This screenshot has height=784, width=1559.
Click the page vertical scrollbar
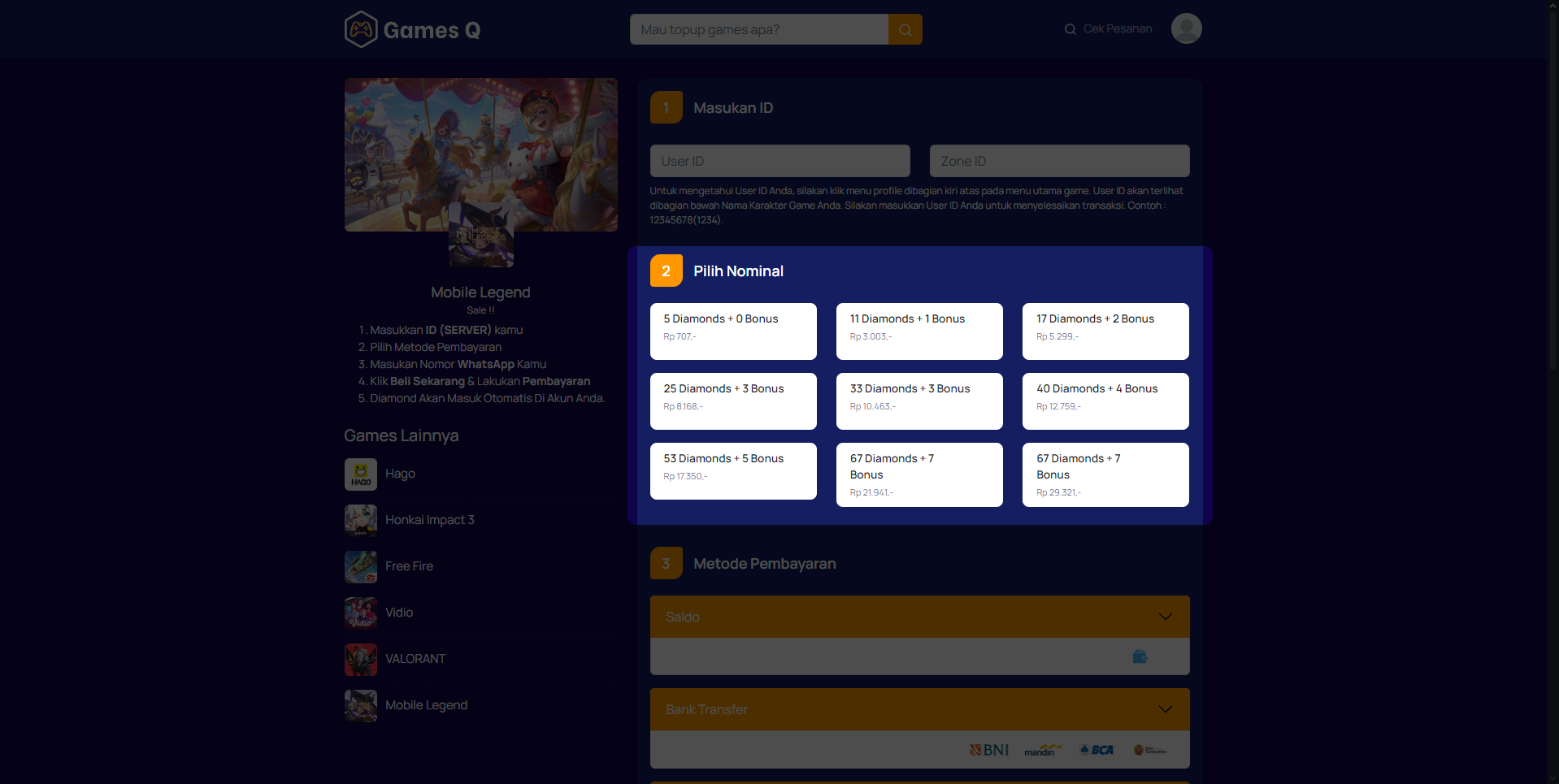click(x=1552, y=392)
